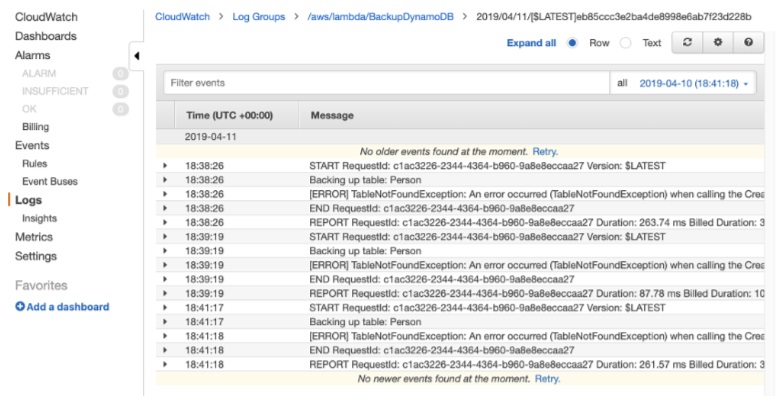Open Events in the sidebar
This screenshot has width=778, height=396.
[x=32, y=145]
